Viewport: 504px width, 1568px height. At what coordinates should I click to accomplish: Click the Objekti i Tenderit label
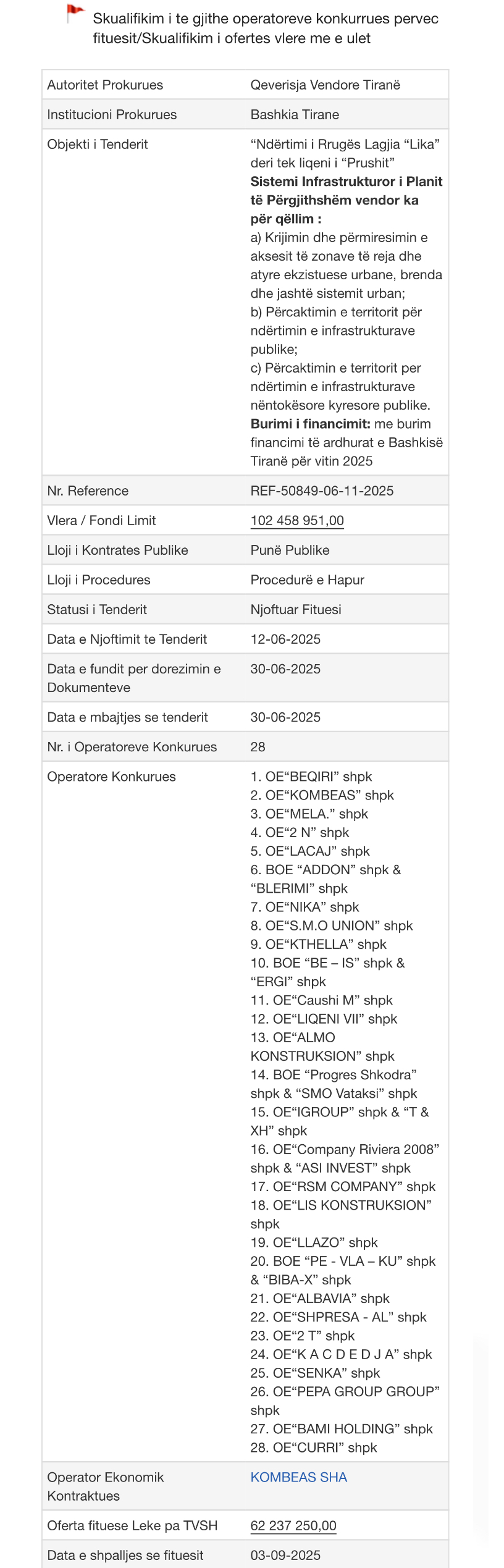98,144
